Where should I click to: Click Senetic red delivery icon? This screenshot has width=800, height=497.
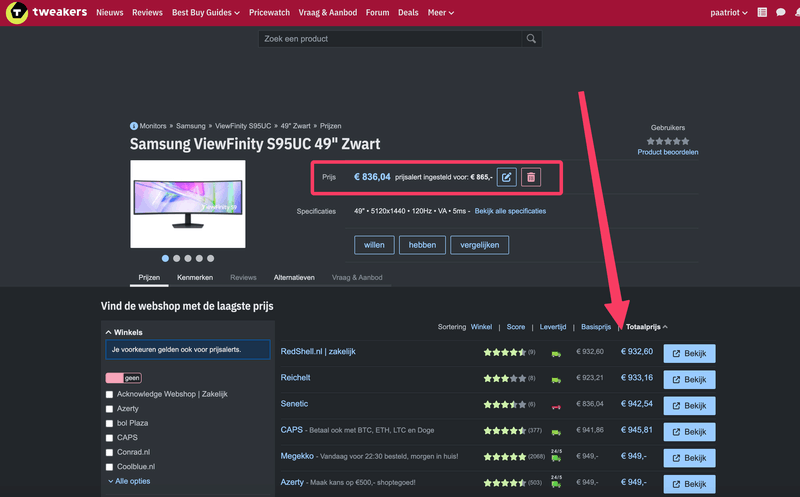click(556, 406)
